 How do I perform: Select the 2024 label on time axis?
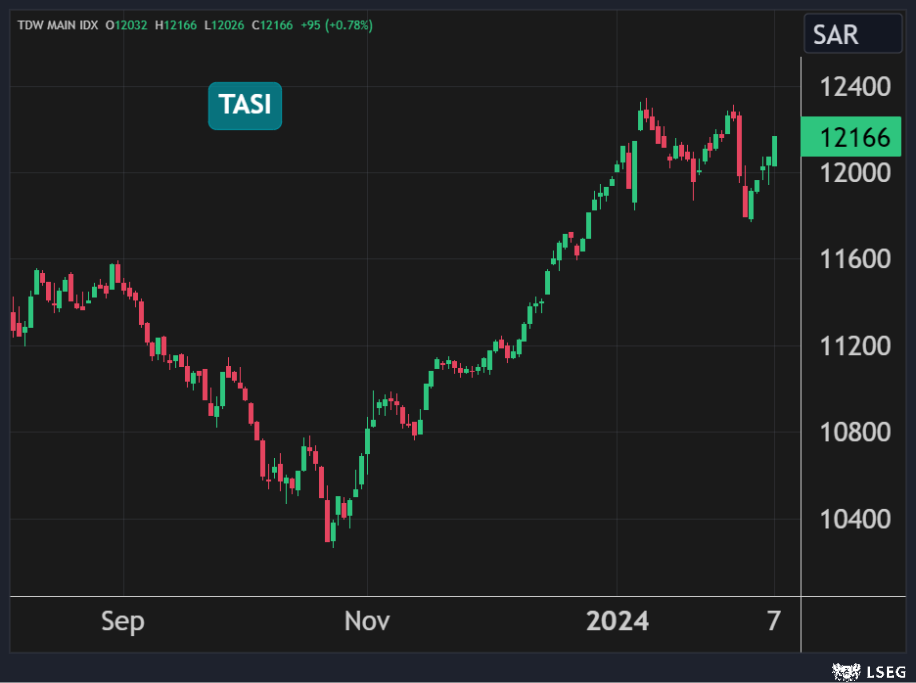tap(617, 622)
